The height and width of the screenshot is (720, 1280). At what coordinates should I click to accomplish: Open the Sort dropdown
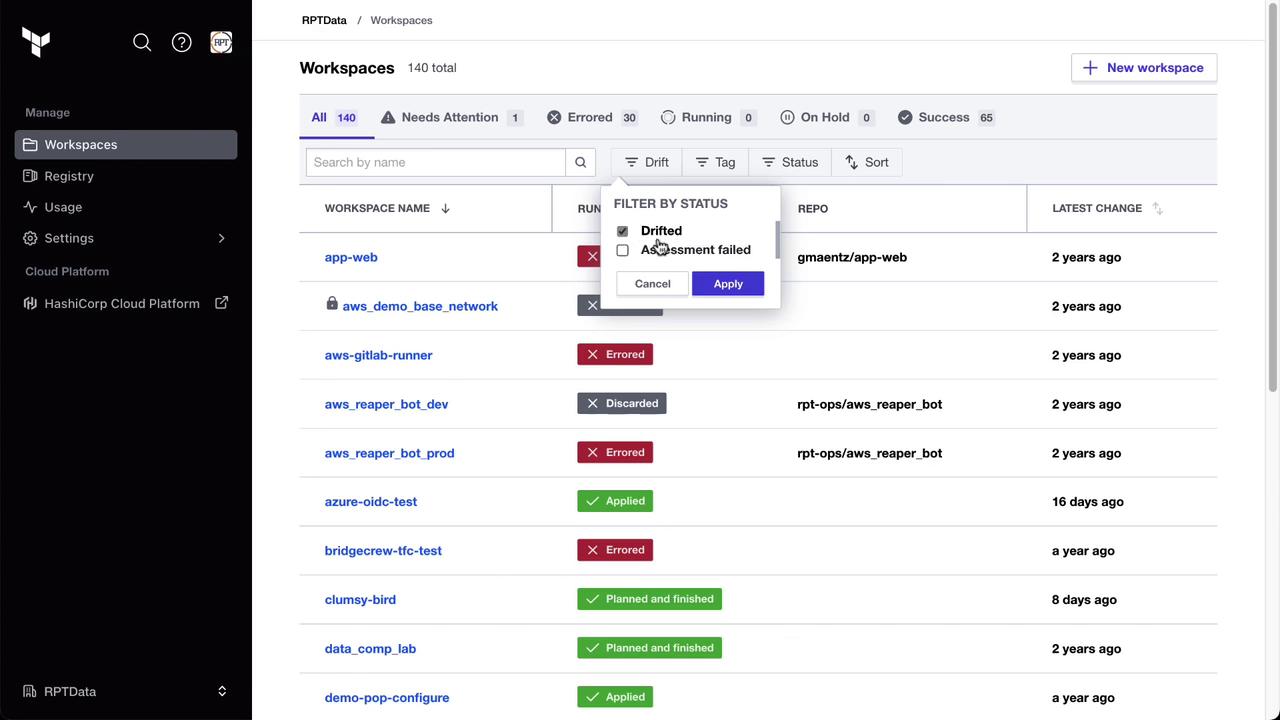(866, 162)
